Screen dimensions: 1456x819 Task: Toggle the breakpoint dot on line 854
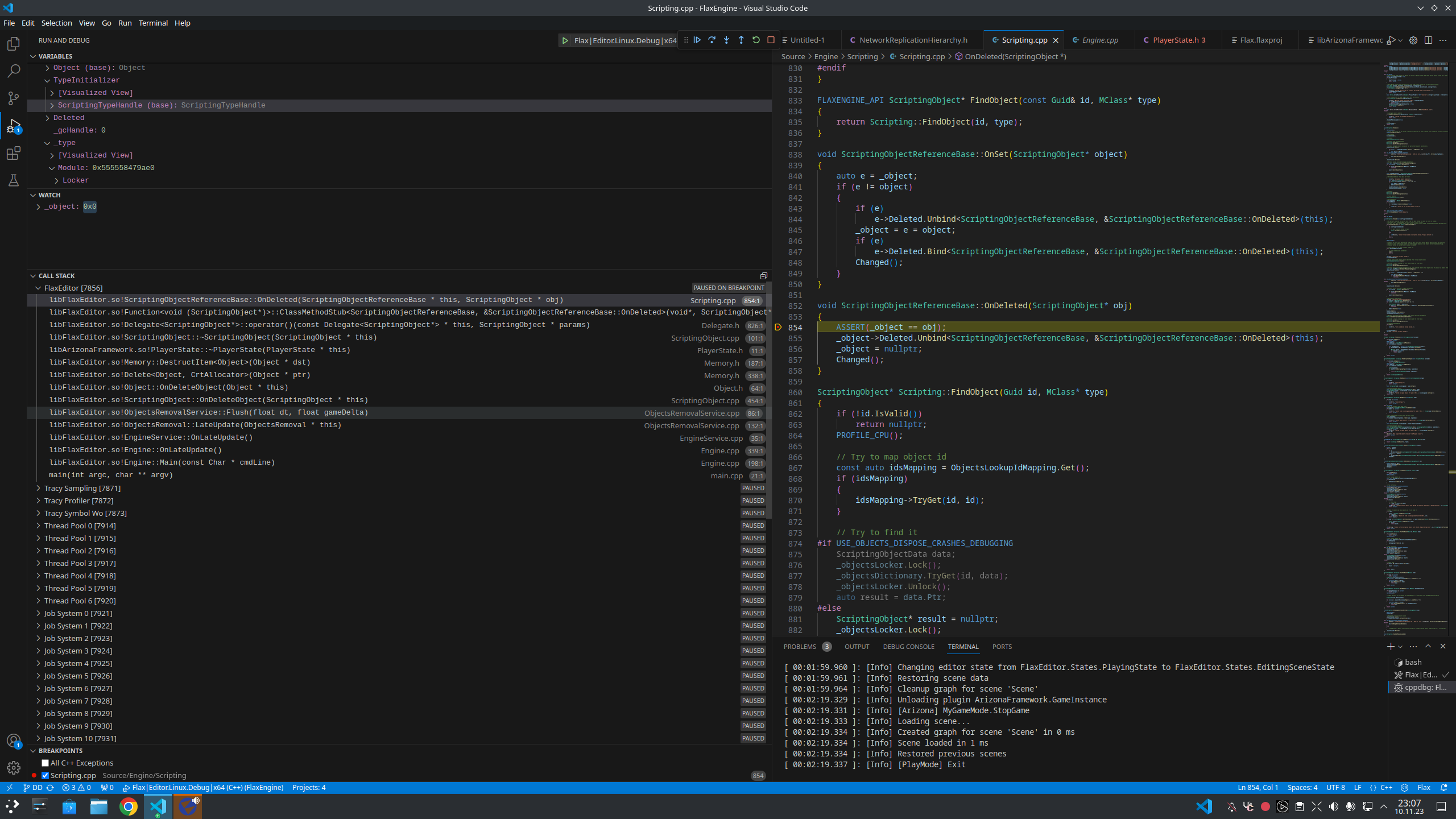778,327
